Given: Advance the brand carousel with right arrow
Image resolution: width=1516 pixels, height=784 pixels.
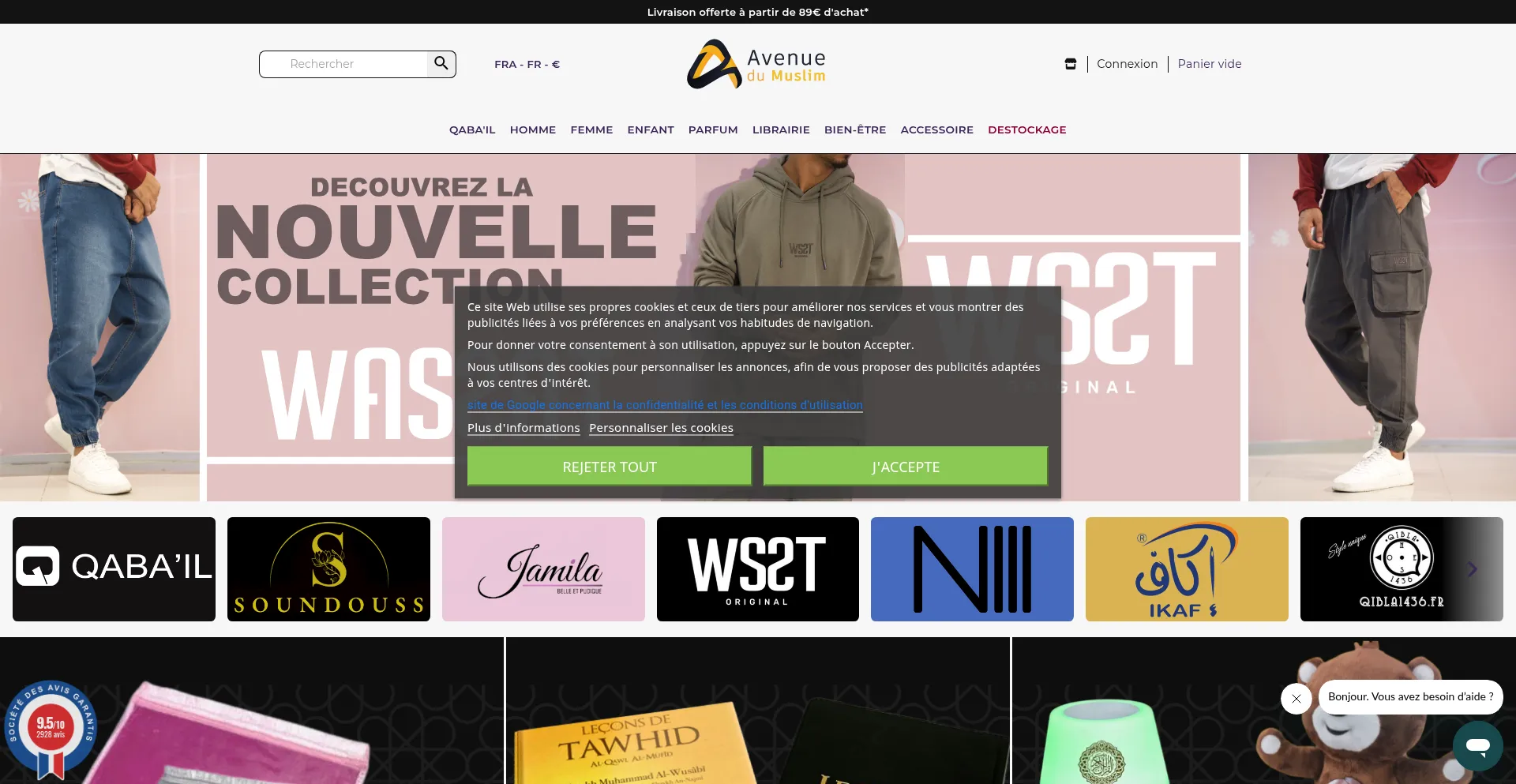Looking at the screenshot, I should tap(1472, 569).
